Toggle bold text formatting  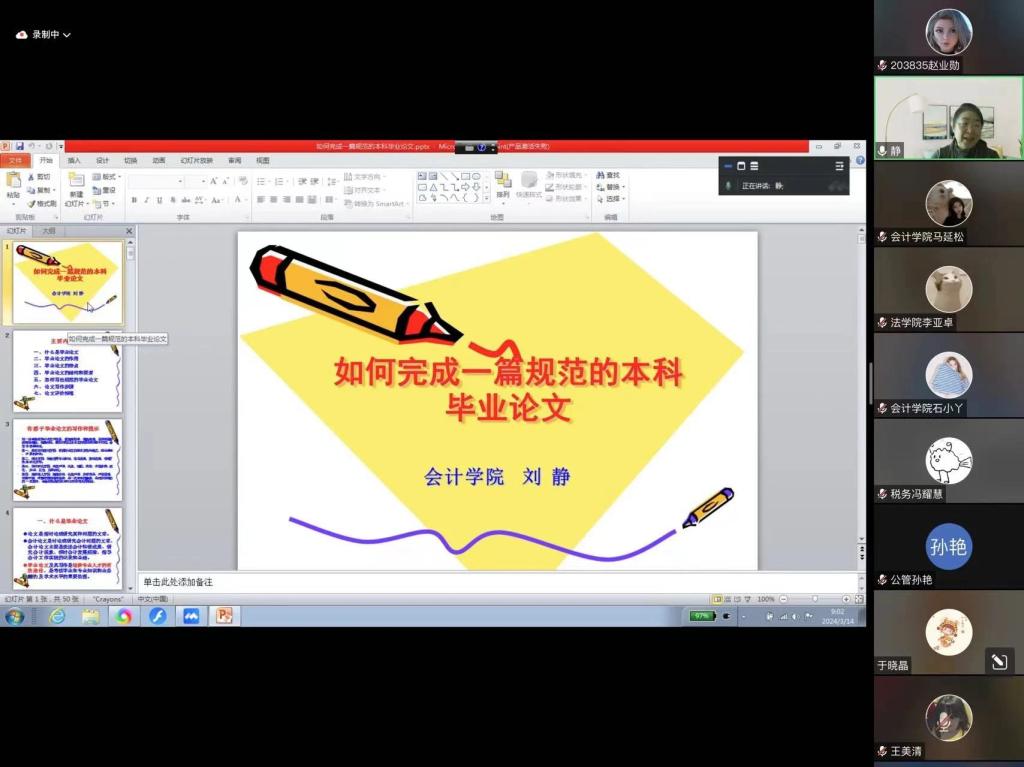(134, 200)
